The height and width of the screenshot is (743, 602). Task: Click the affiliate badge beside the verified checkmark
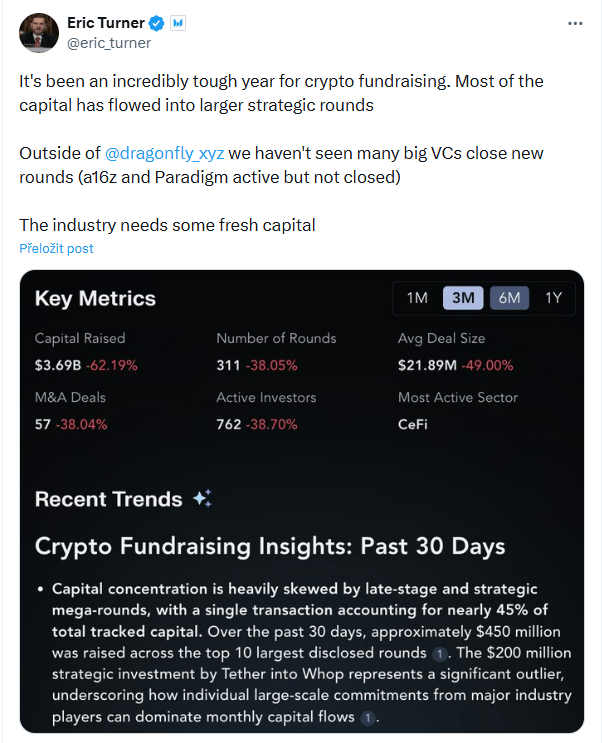click(x=177, y=22)
